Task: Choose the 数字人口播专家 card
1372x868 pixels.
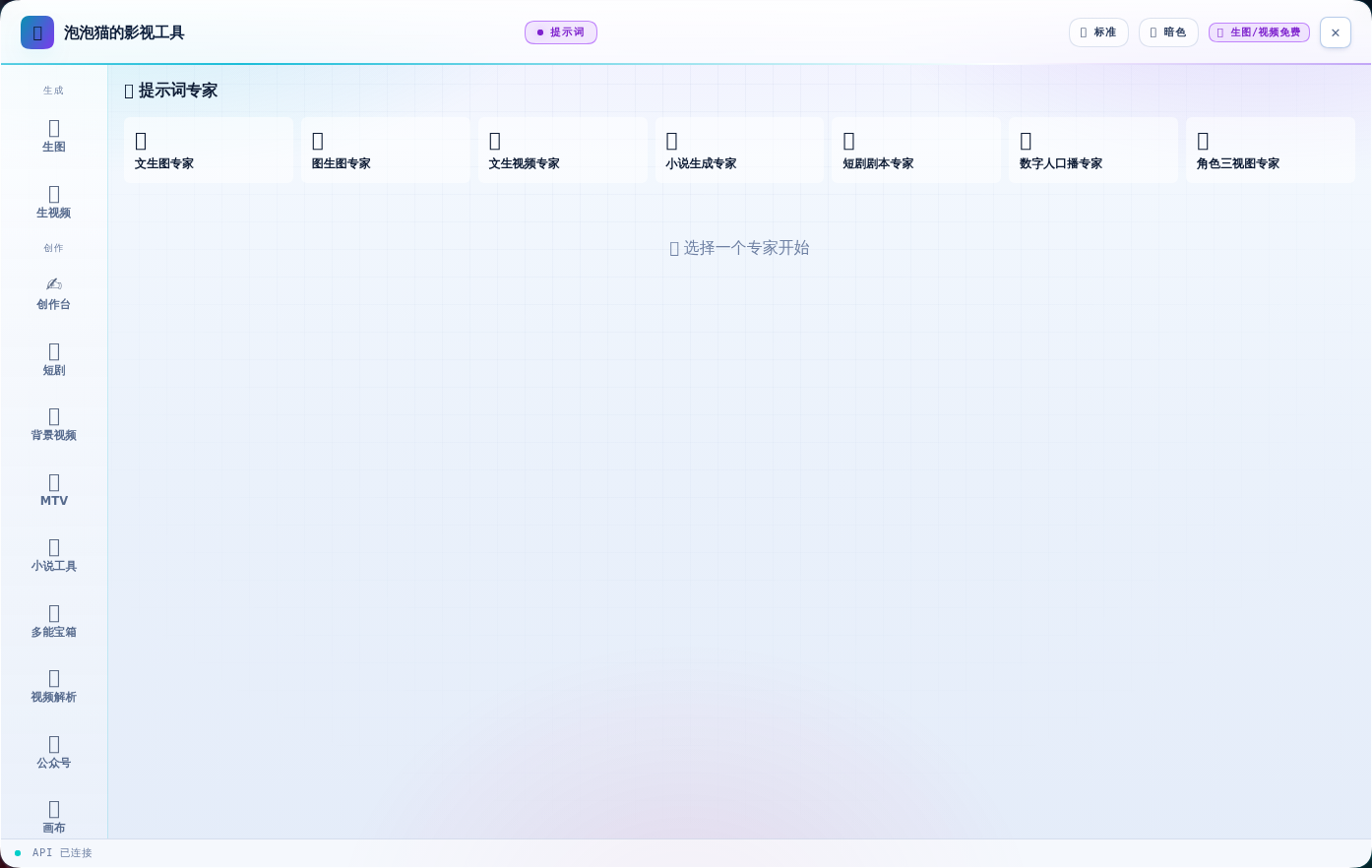Action: [x=1093, y=150]
